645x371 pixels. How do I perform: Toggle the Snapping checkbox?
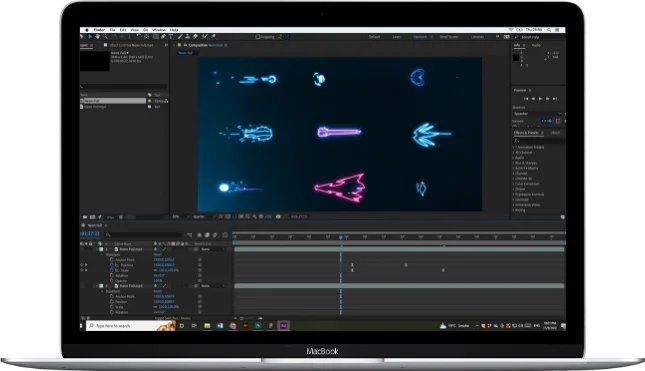(258, 37)
